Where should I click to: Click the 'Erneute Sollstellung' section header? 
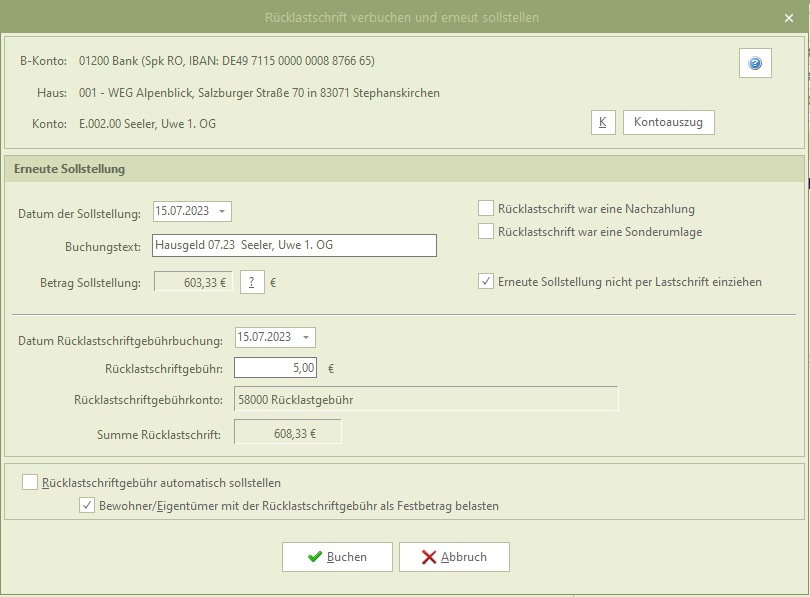click(x=70, y=169)
